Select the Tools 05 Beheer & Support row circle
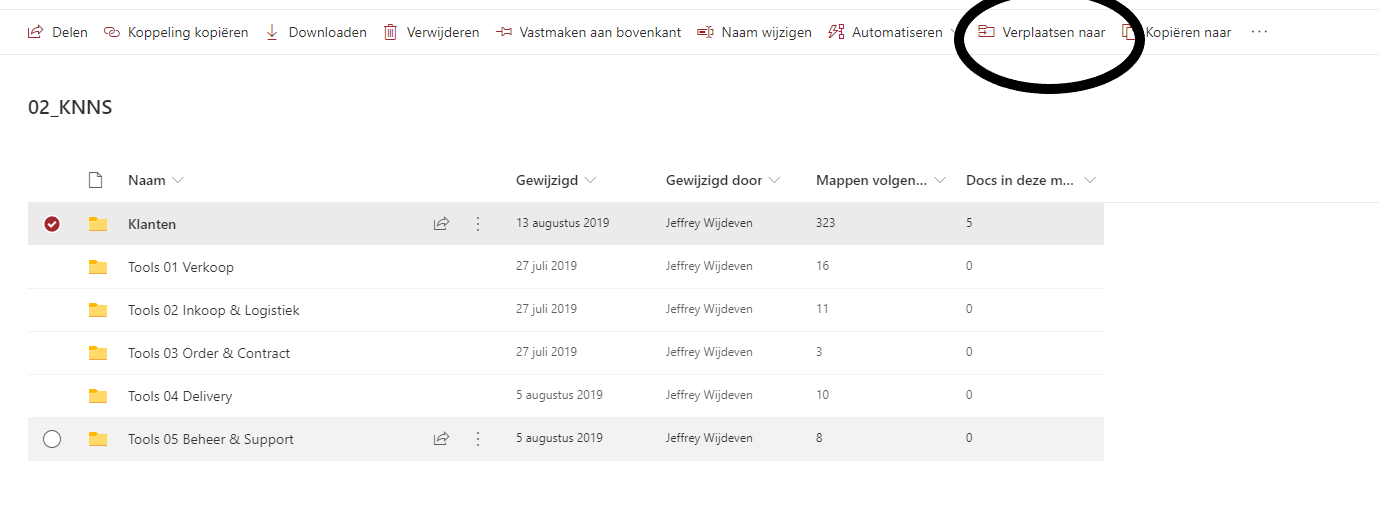The width and height of the screenshot is (1379, 513). tap(52, 439)
